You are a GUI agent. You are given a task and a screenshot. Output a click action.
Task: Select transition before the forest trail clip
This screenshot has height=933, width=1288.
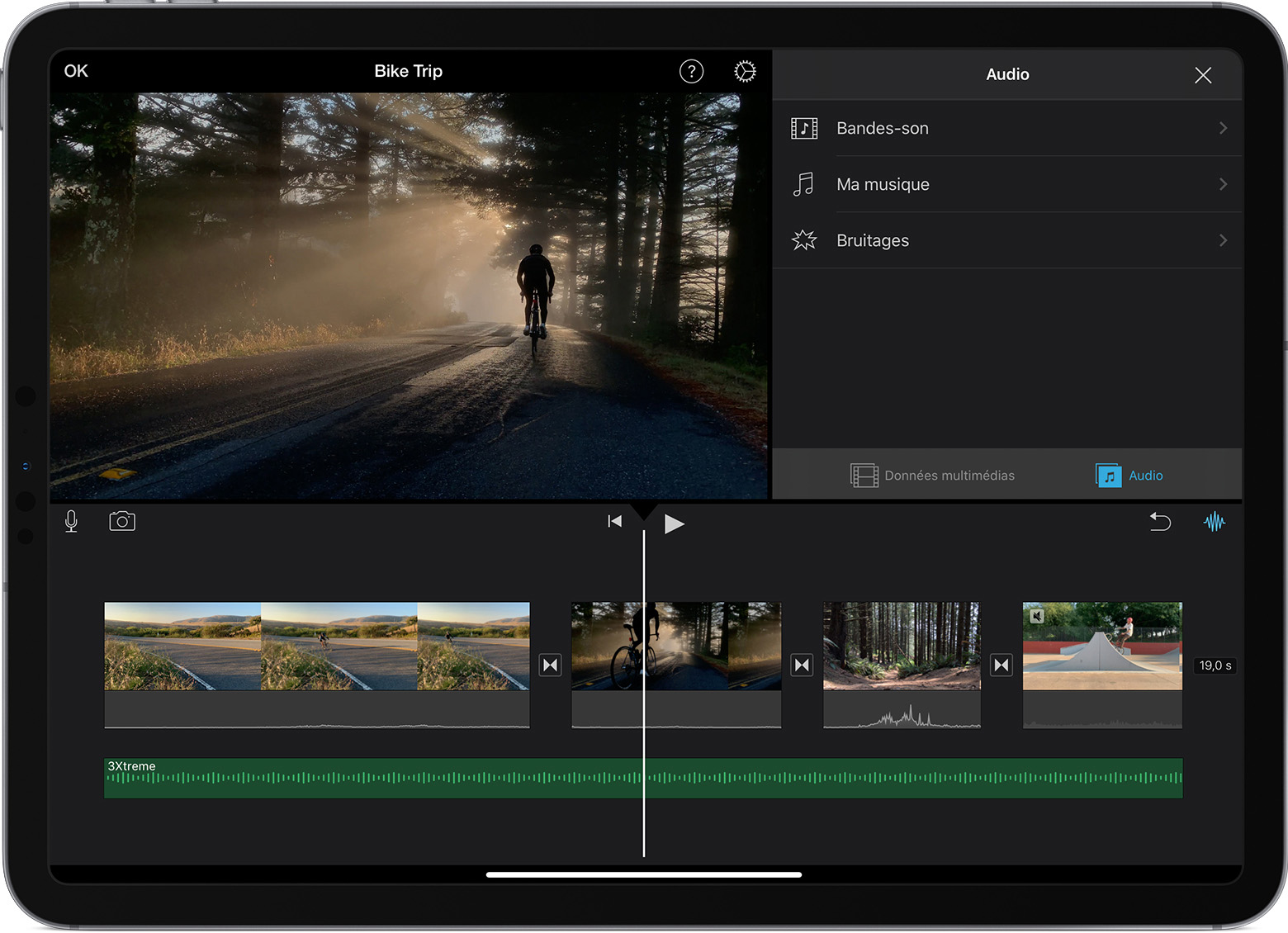coord(802,665)
